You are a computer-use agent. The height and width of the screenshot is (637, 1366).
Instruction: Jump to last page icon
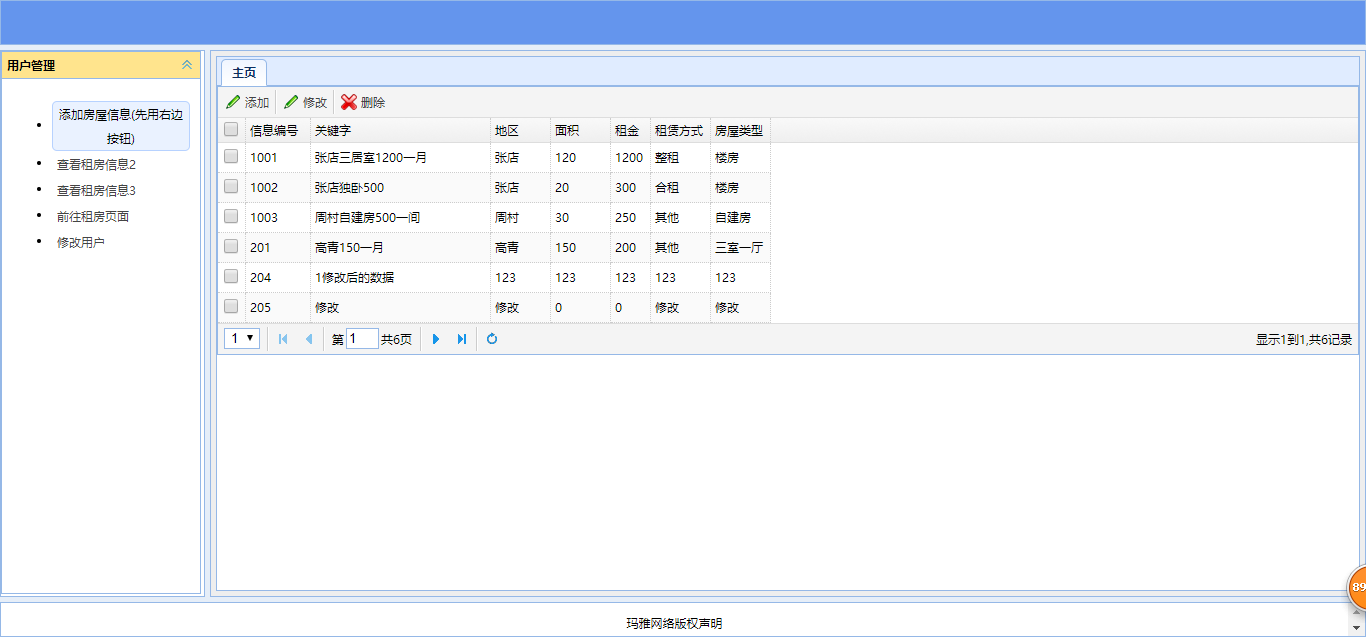pyautogui.click(x=461, y=339)
